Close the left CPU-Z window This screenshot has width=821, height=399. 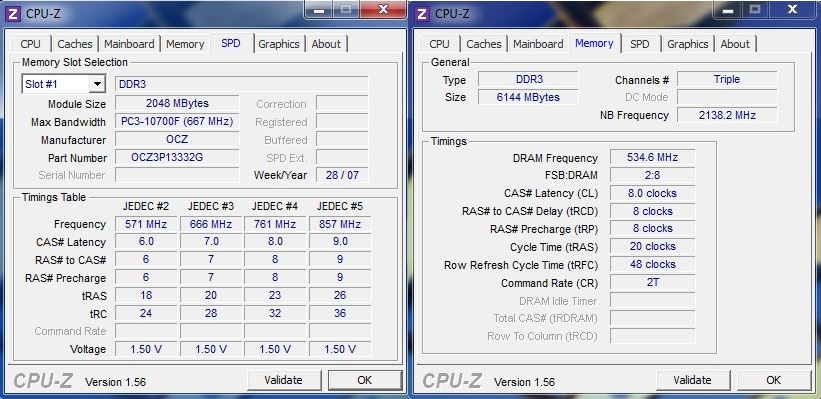point(383,9)
